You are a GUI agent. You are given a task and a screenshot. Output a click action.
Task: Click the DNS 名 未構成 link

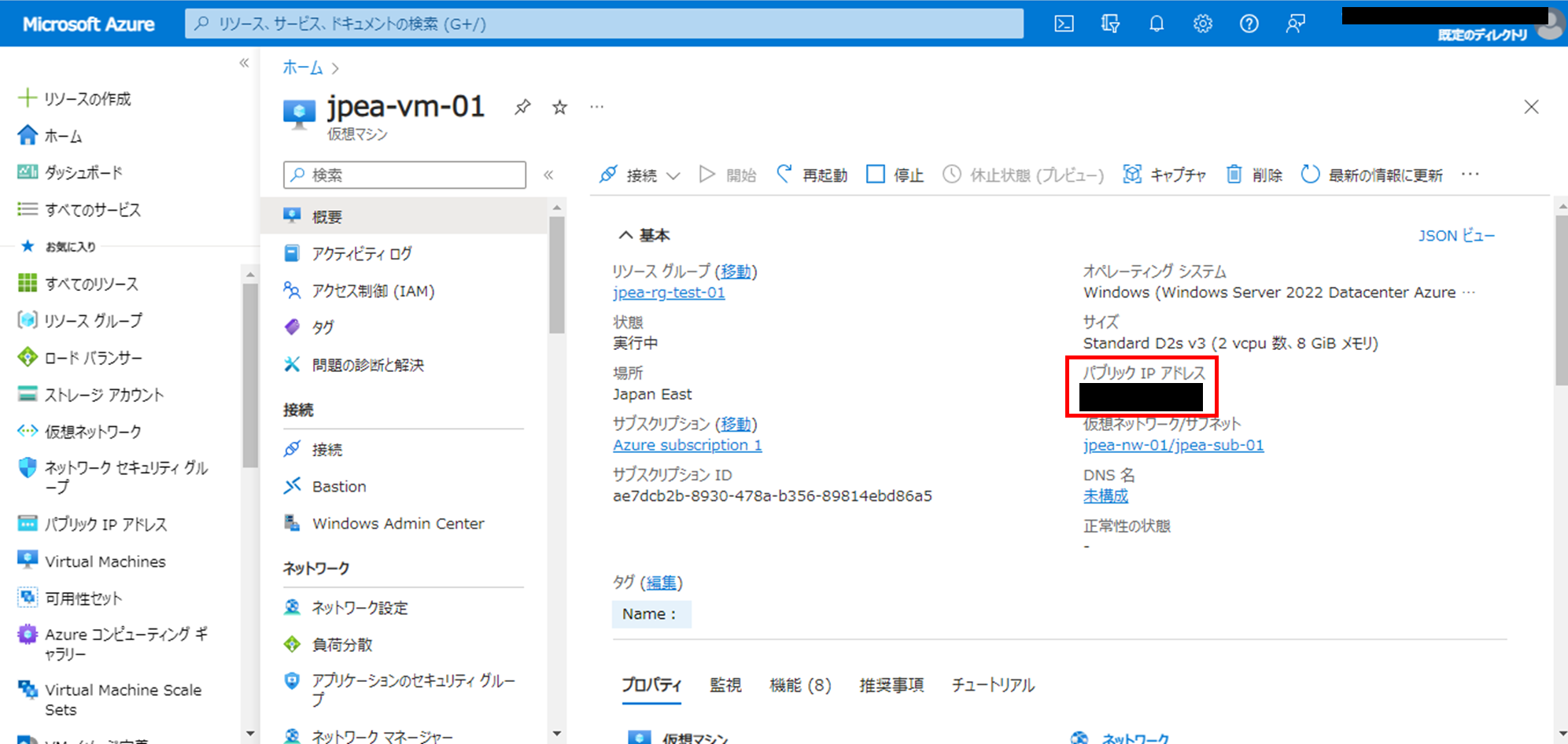[1105, 496]
